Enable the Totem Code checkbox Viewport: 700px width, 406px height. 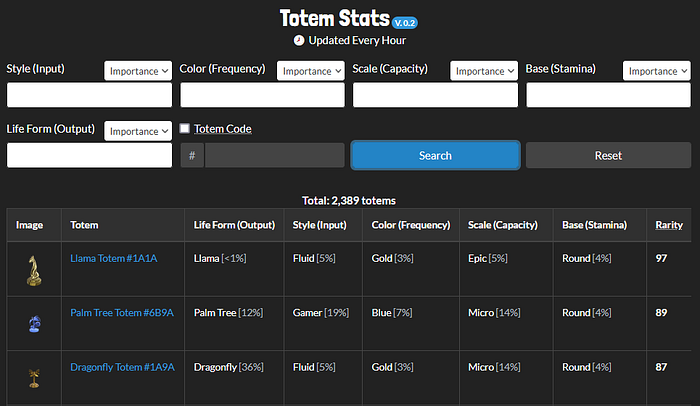(184, 129)
